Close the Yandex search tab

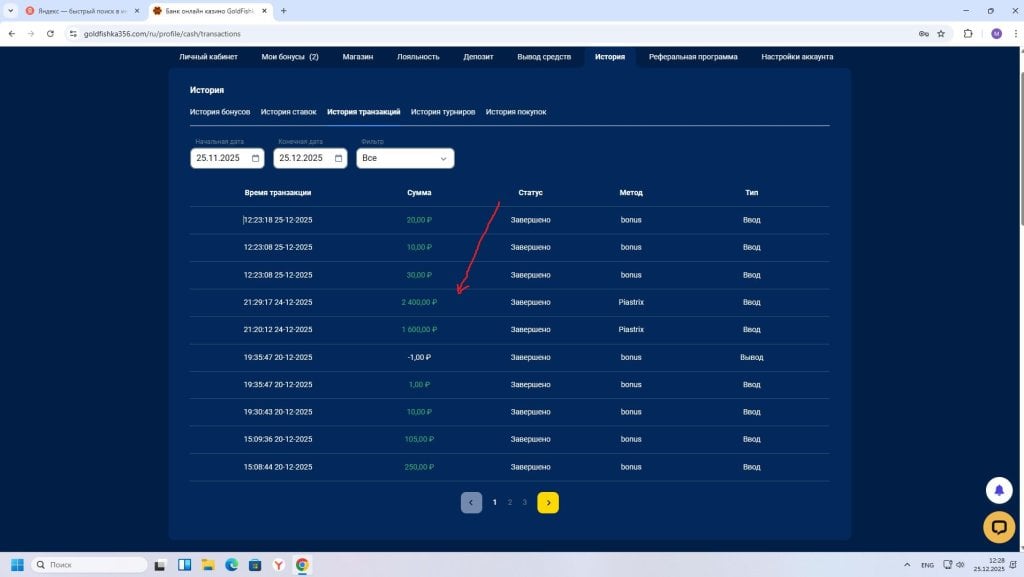click(136, 10)
